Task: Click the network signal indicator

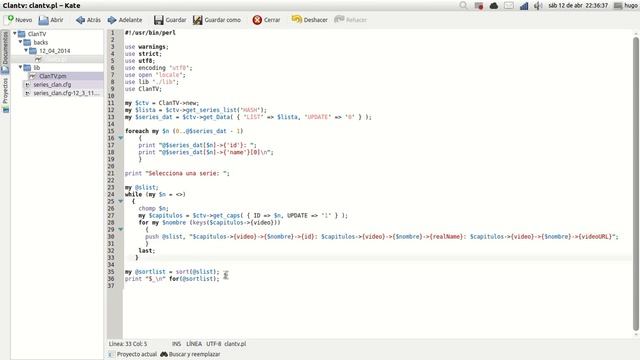Action: [x=524, y=6]
